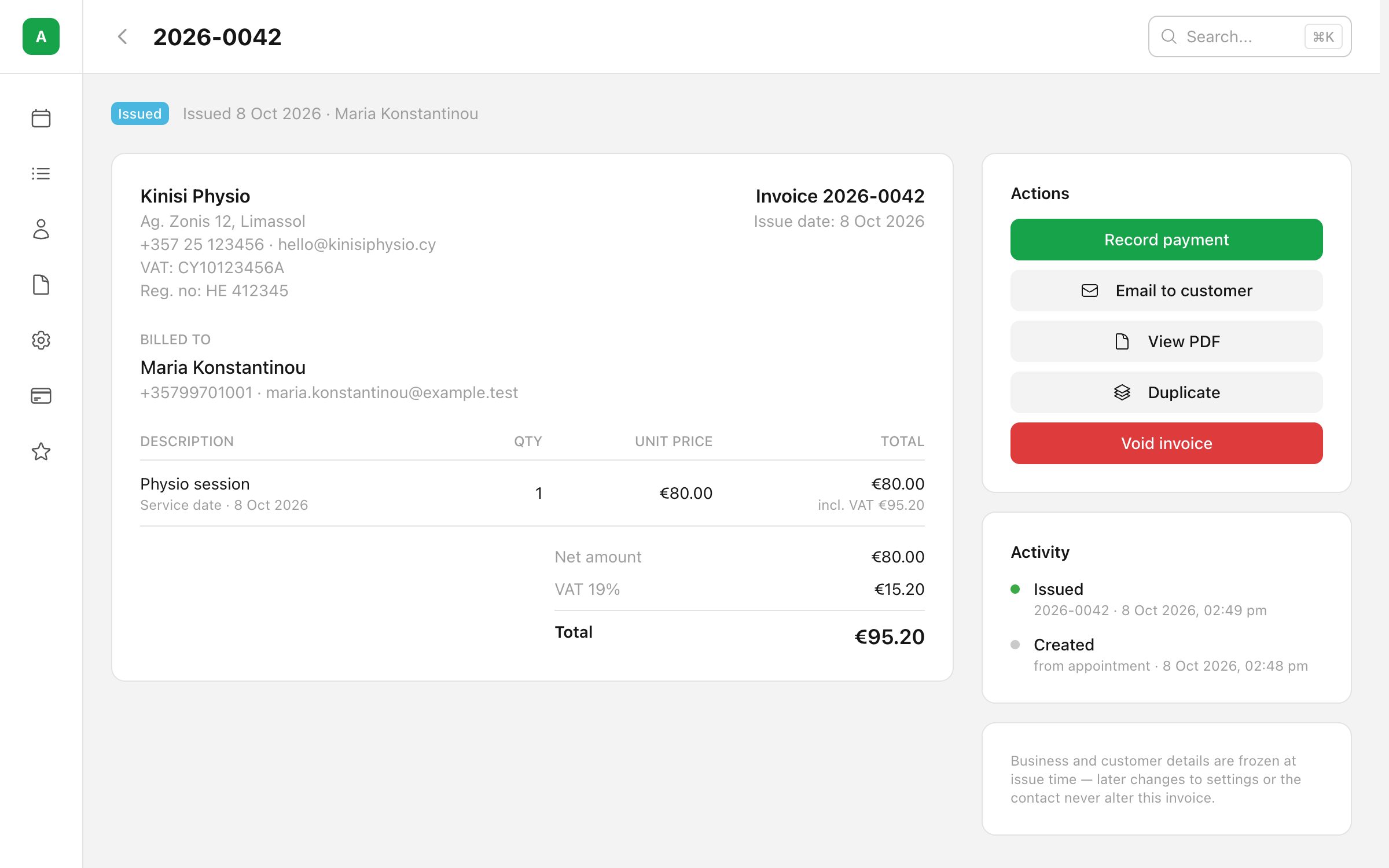Screen dimensions: 1389x868
Task: Click the envelope icon on Email to customer
Action: (x=1090, y=290)
